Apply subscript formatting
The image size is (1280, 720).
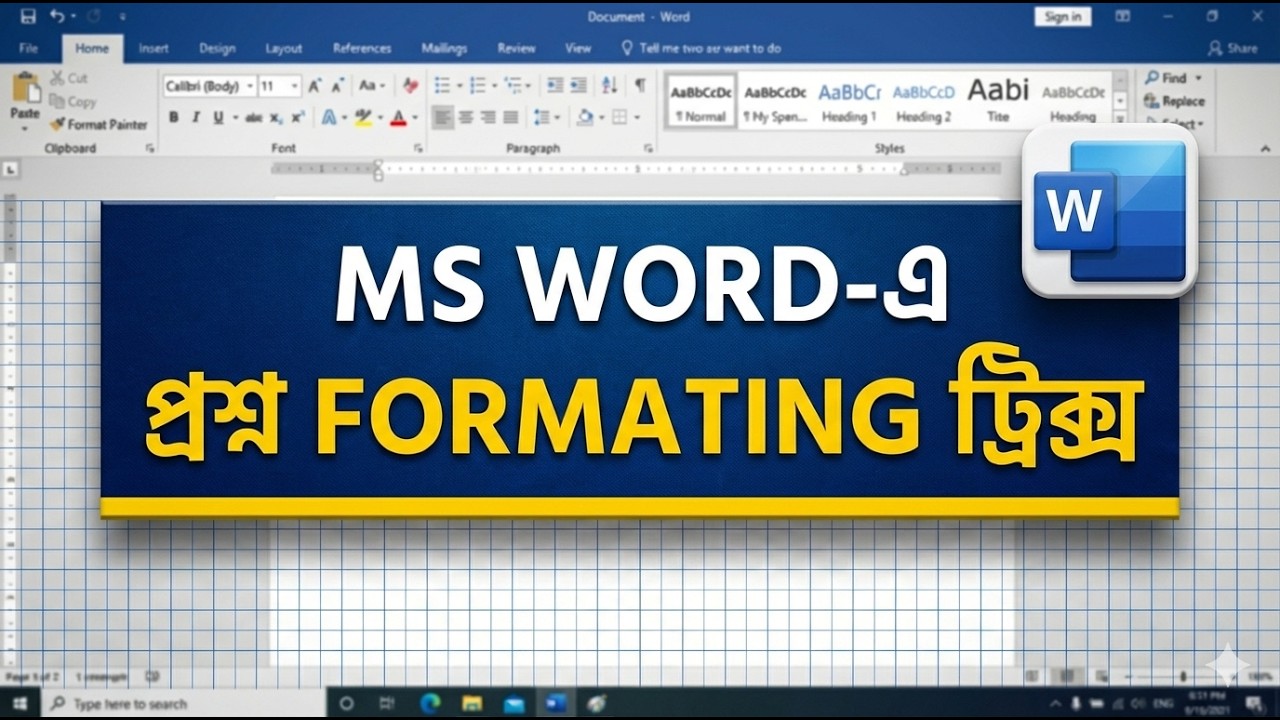(276, 118)
